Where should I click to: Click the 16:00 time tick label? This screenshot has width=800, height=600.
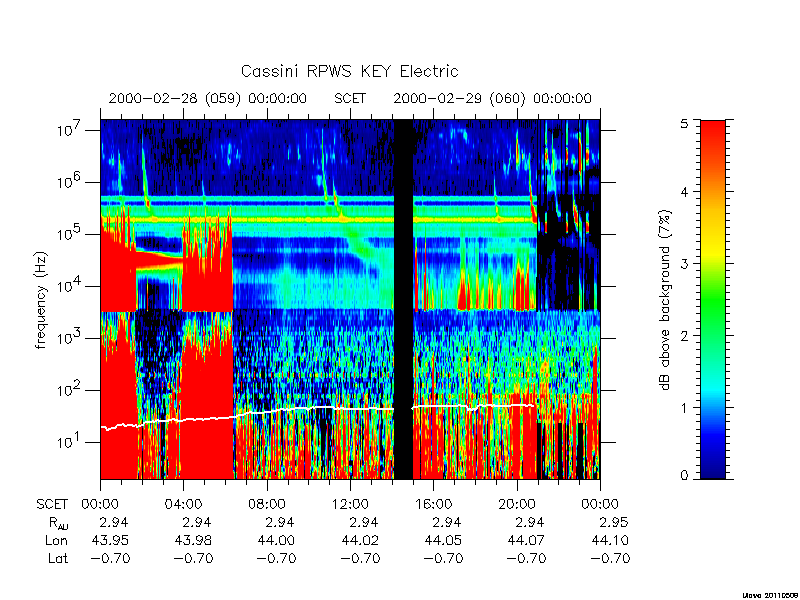[x=433, y=504]
